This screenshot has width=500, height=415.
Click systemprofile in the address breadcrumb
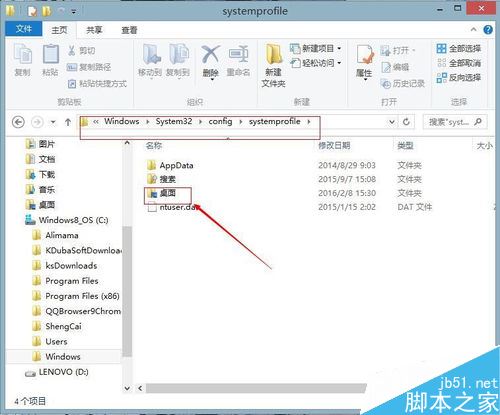tap(274, 121)
